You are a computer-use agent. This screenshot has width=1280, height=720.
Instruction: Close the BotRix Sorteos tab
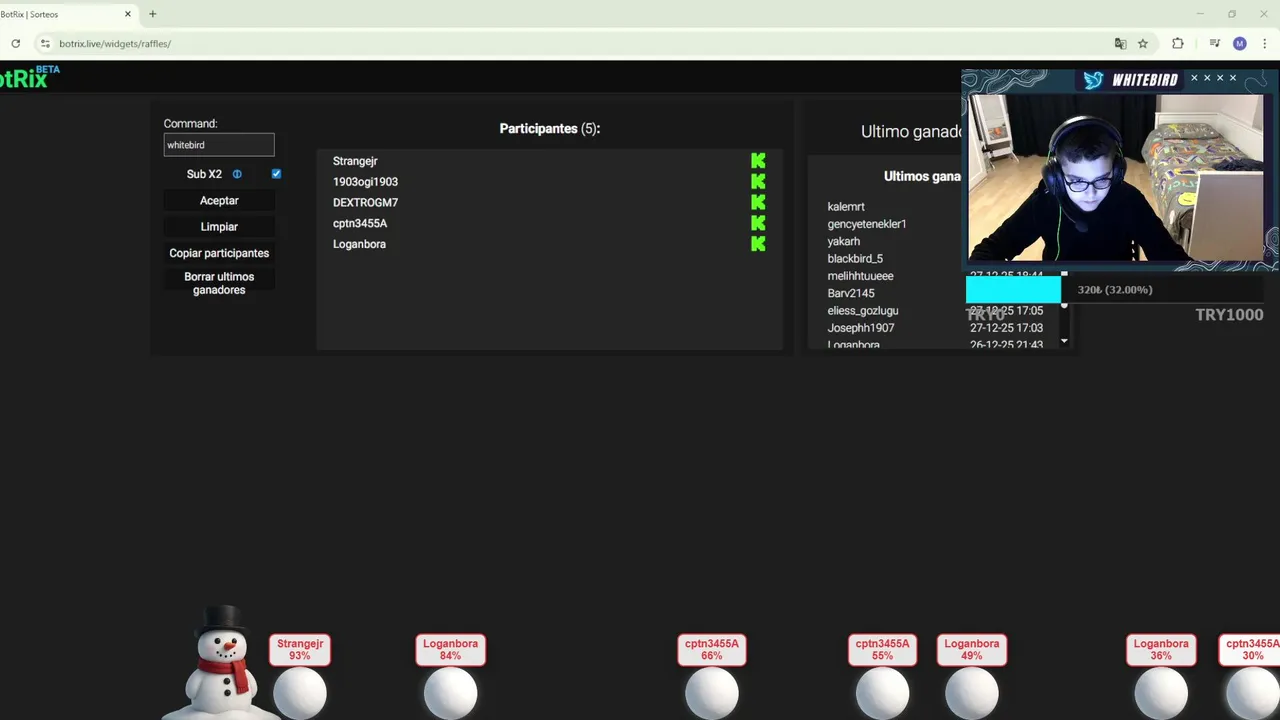[x=128, y=14]
